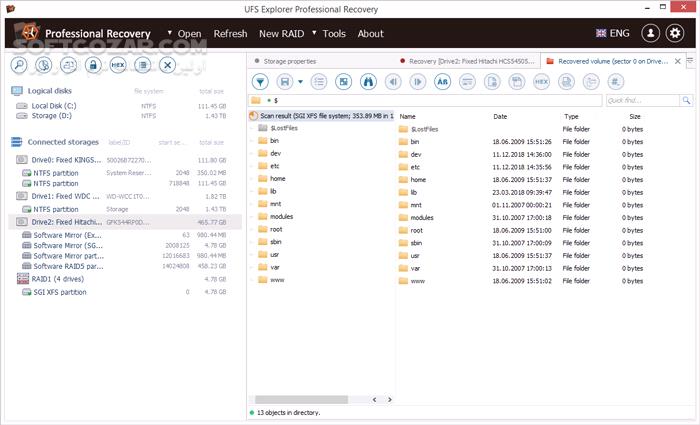Screen dimensions: 700x425
Task: Sort by the Date column header
Action: [x=500, y=117]
